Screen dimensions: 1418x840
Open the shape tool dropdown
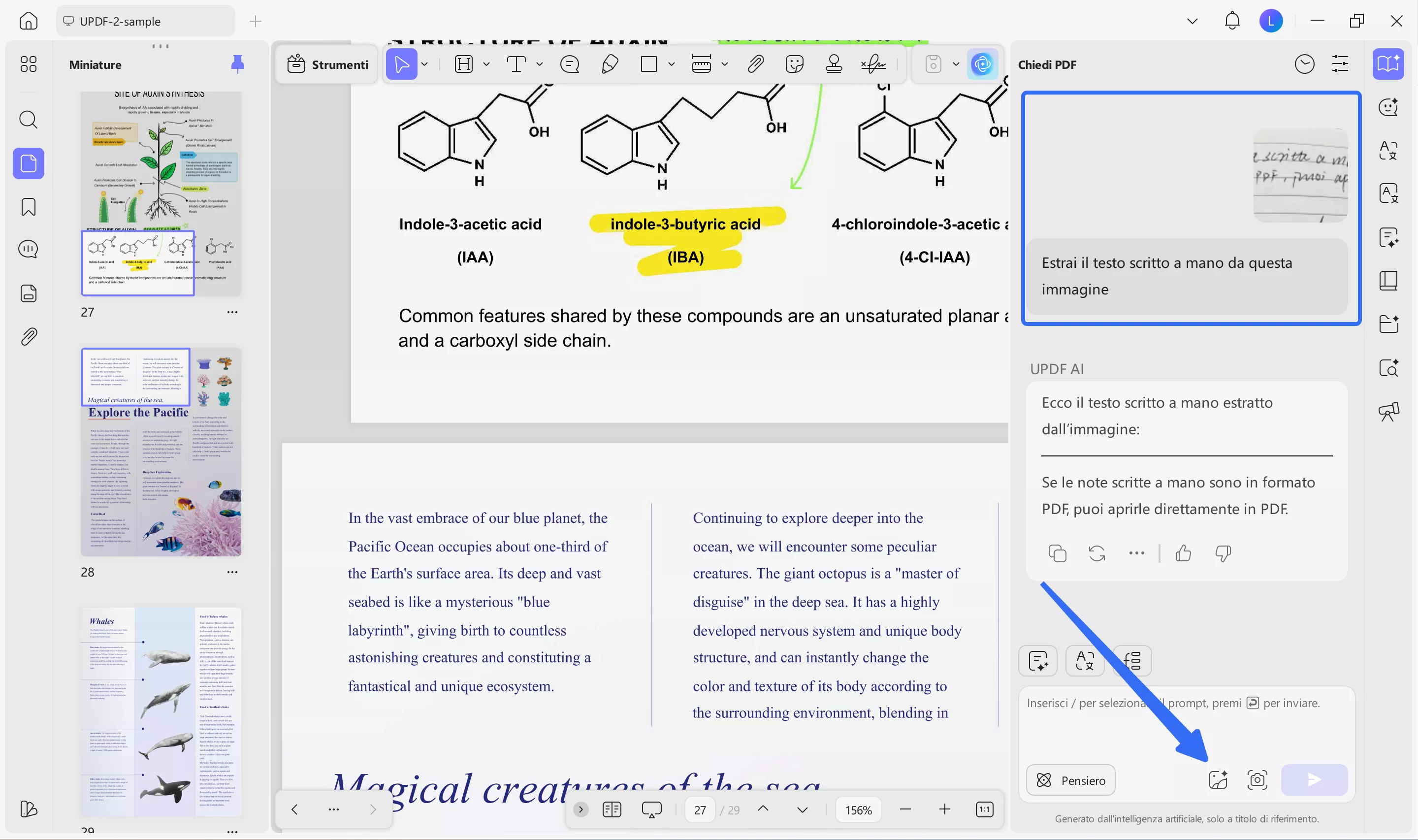[671, 64]
